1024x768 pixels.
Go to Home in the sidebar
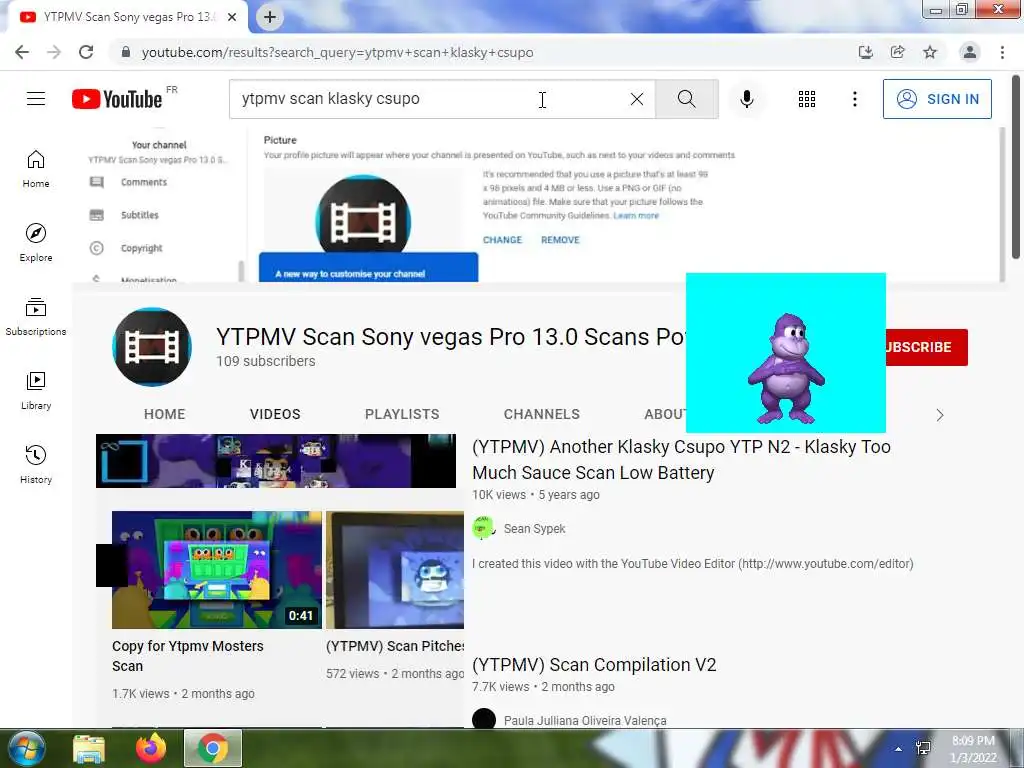[36, 169]
